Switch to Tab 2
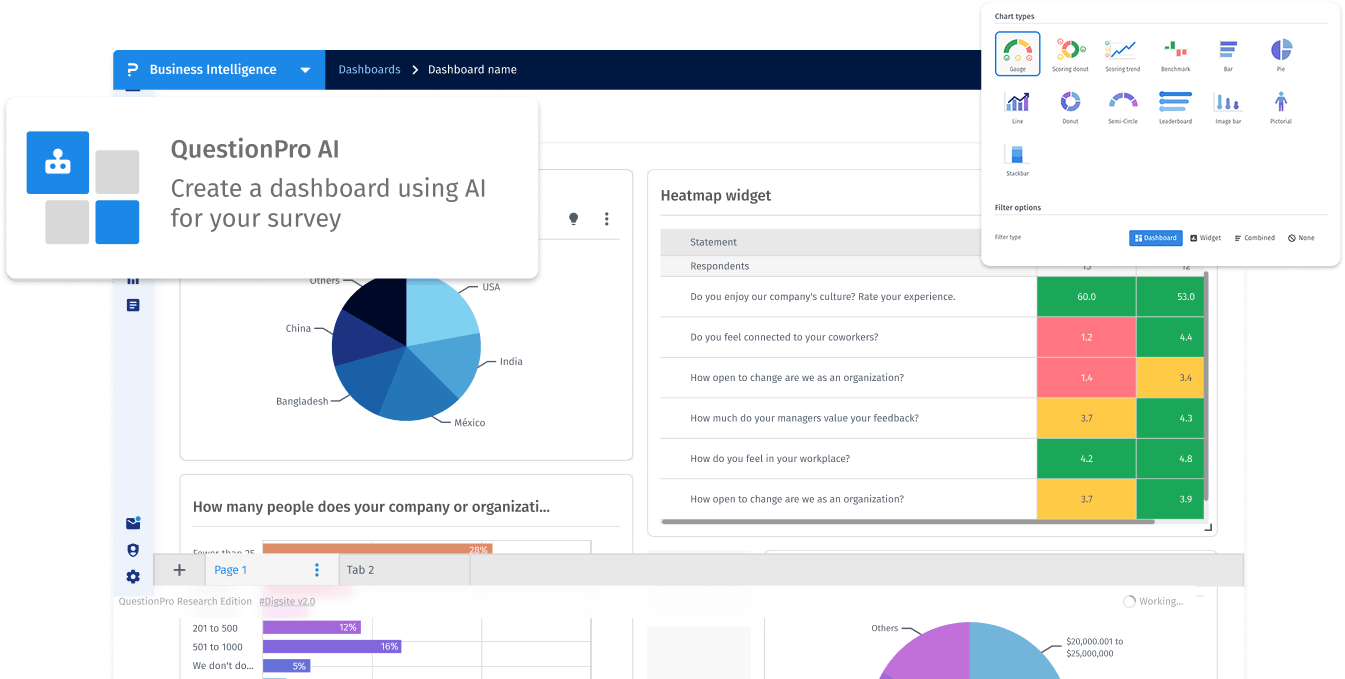The height and width of the screenshot is (679, 1345). click(361, 570)
